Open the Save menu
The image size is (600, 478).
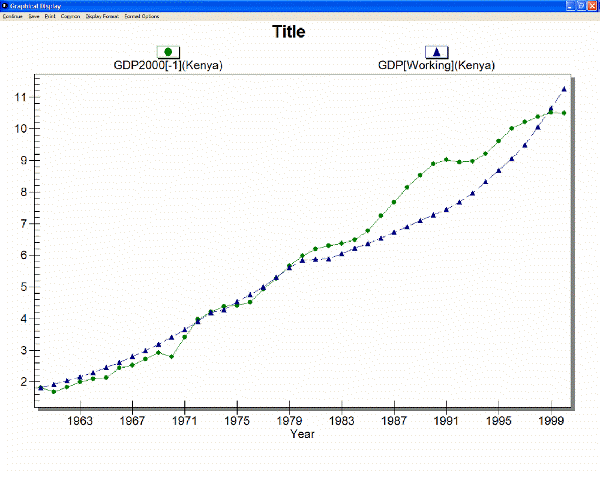tap(33, 17)
